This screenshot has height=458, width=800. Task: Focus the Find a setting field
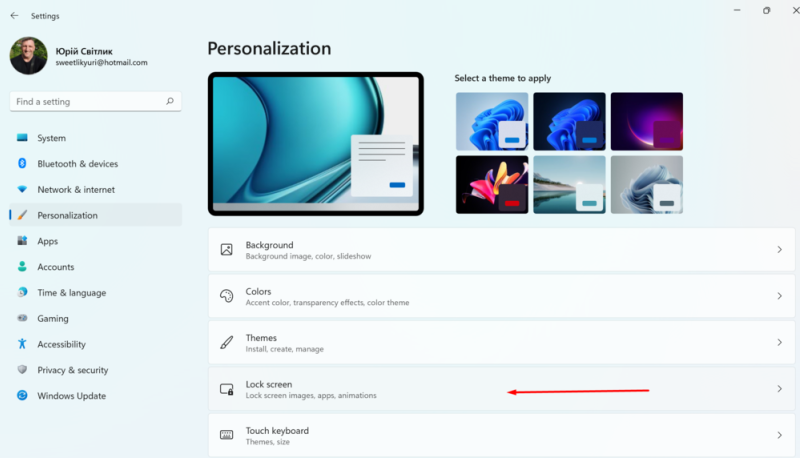95,101
